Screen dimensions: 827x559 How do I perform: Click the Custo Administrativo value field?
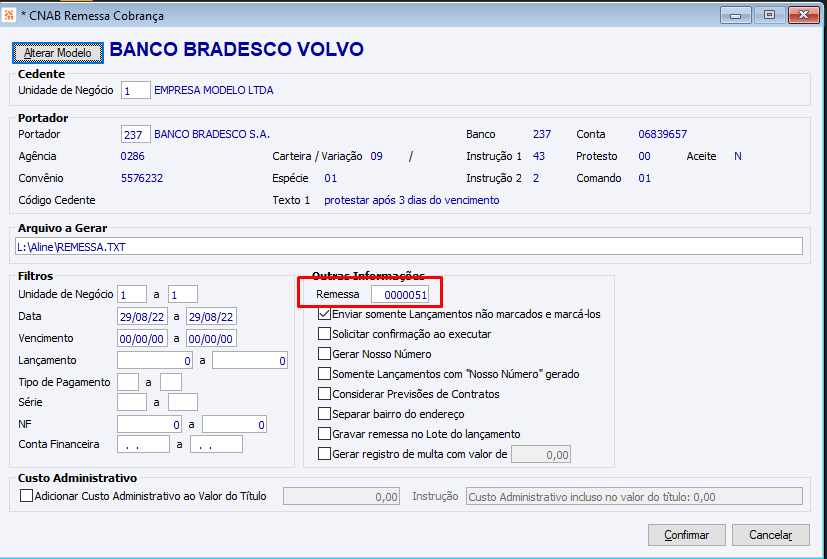point(341,496)
